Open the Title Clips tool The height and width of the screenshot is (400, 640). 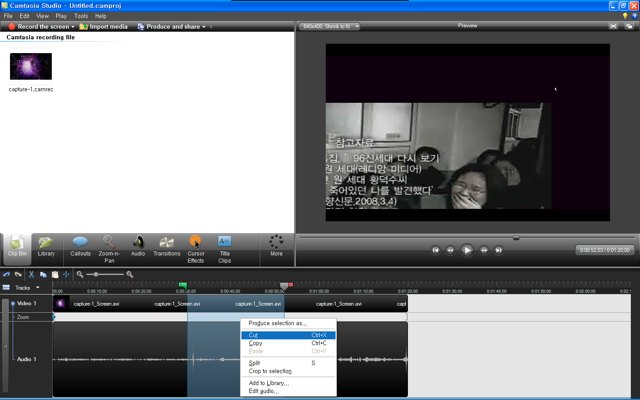tap(224, 249)
